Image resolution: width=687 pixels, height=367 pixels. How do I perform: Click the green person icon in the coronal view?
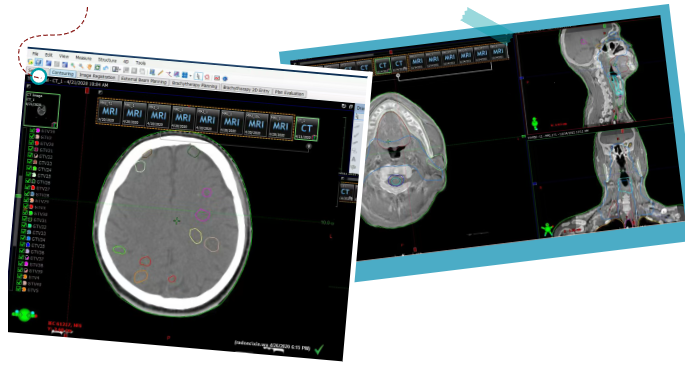pyautogui.click(x=547, y=229)
